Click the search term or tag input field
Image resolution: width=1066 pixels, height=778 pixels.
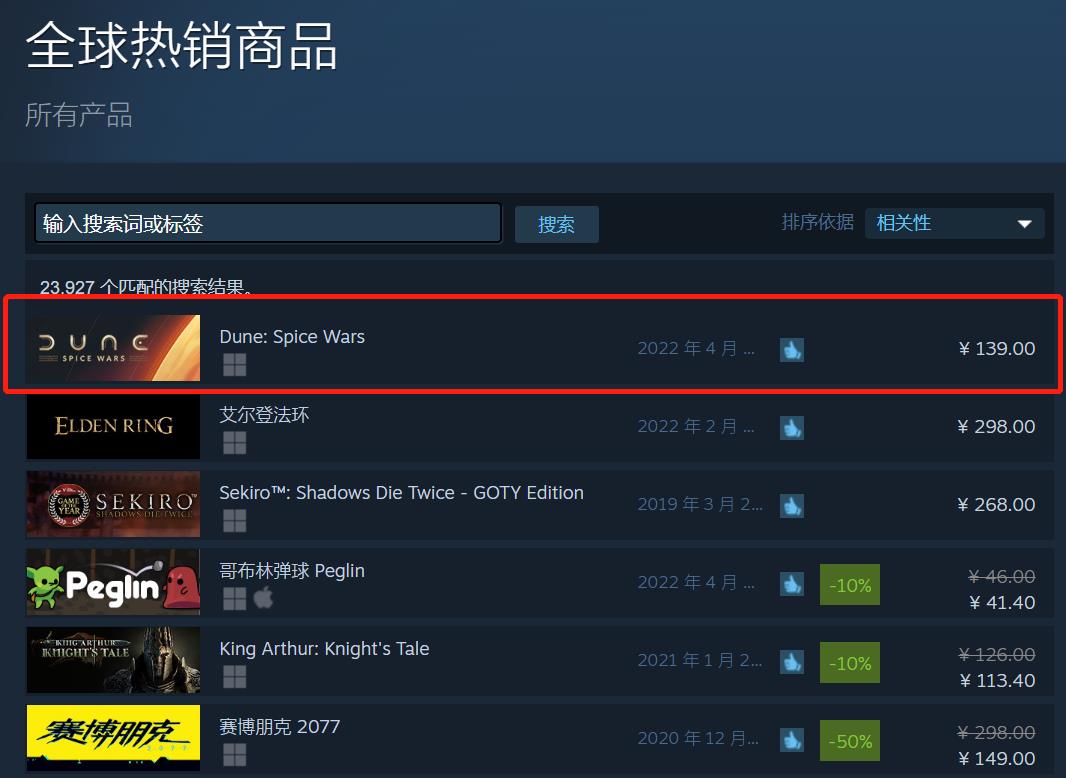[x=268, y=223]
